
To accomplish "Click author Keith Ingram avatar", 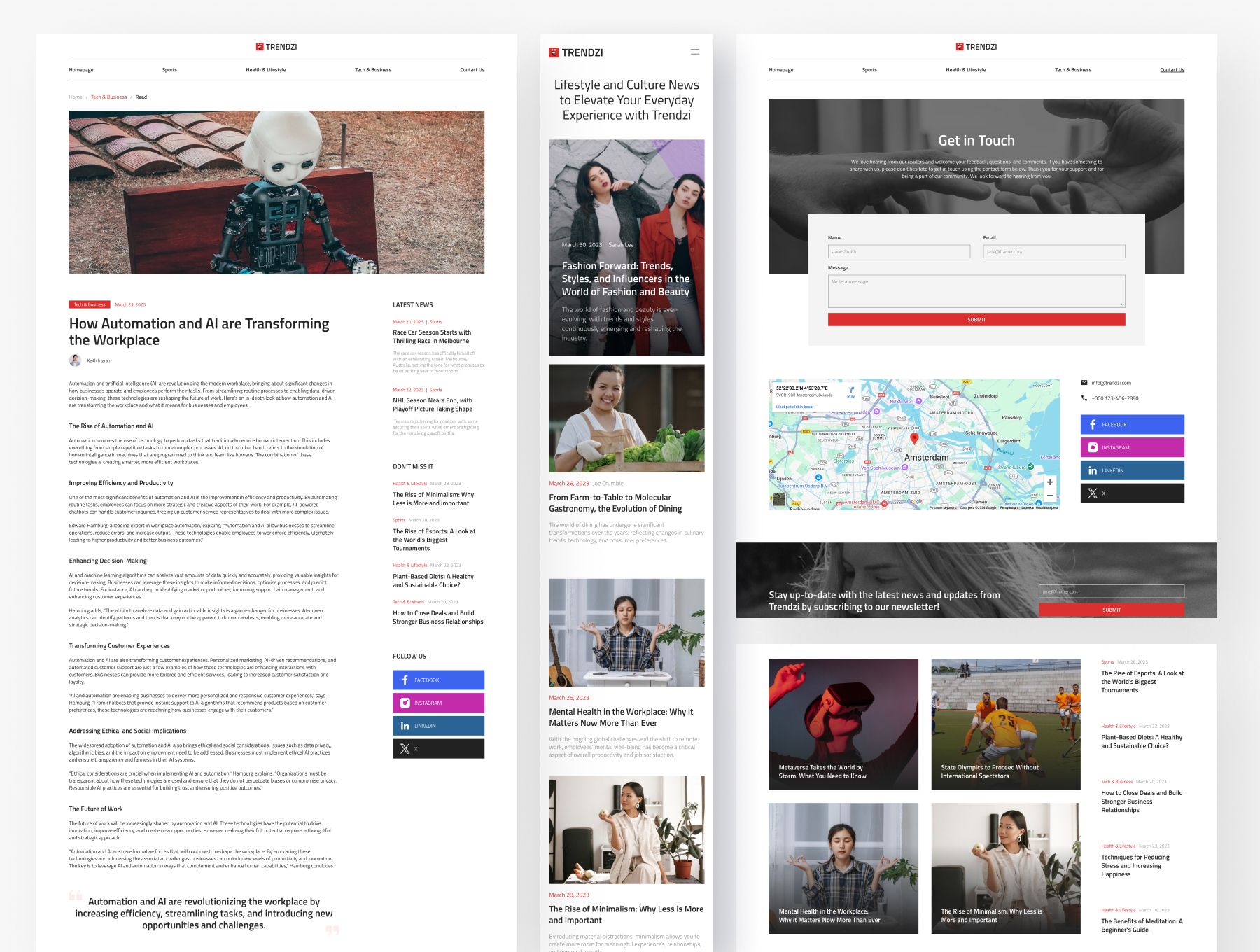I will coord(75,360).
